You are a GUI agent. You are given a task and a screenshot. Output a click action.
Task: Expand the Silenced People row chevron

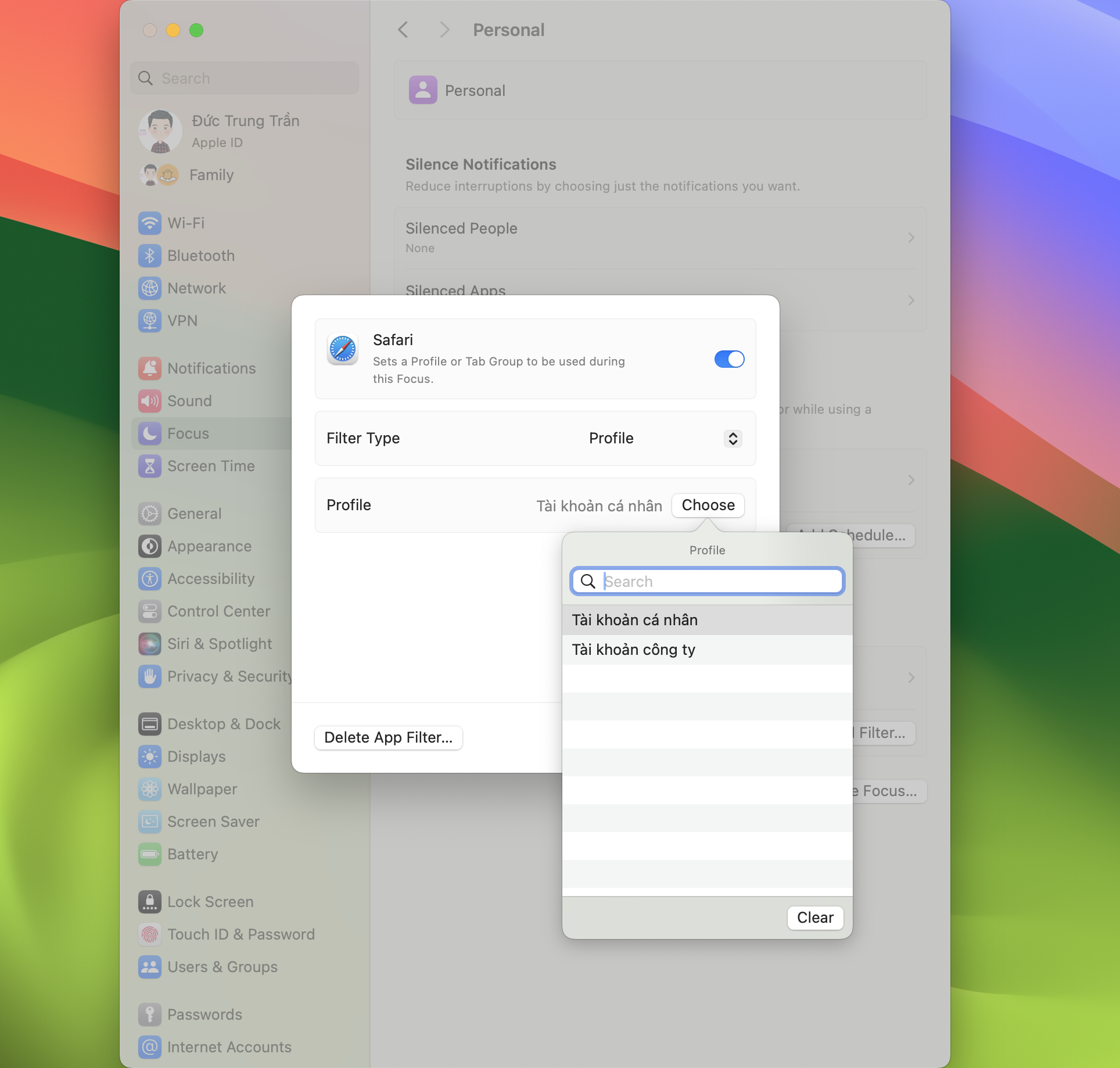click(910, 238)
